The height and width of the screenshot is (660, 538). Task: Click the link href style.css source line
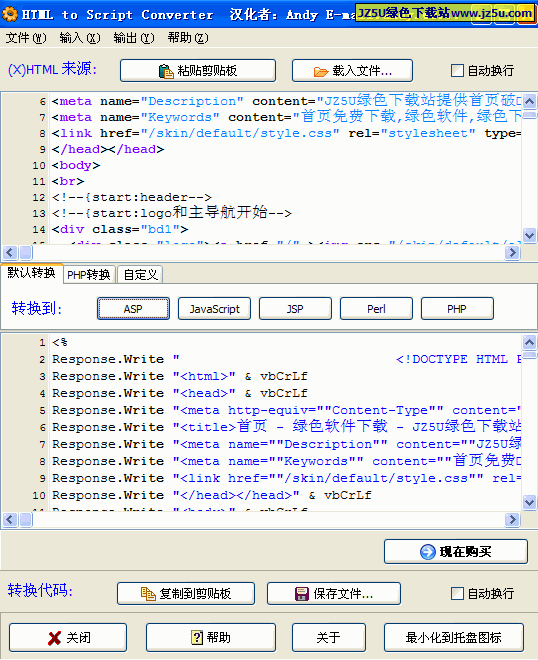pos(286,133)
